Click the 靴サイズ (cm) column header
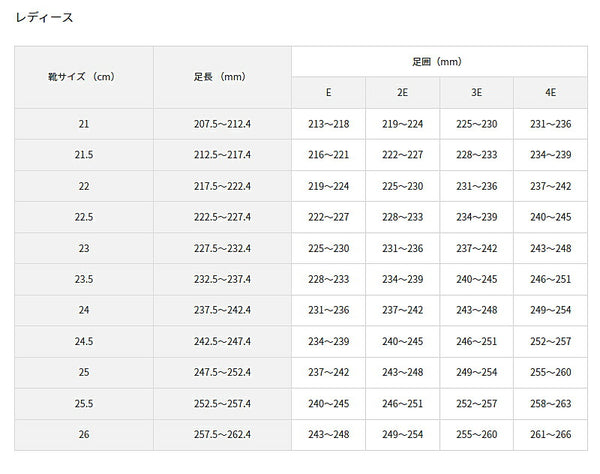This screenshot has height=474, width=600. (83, 75)
